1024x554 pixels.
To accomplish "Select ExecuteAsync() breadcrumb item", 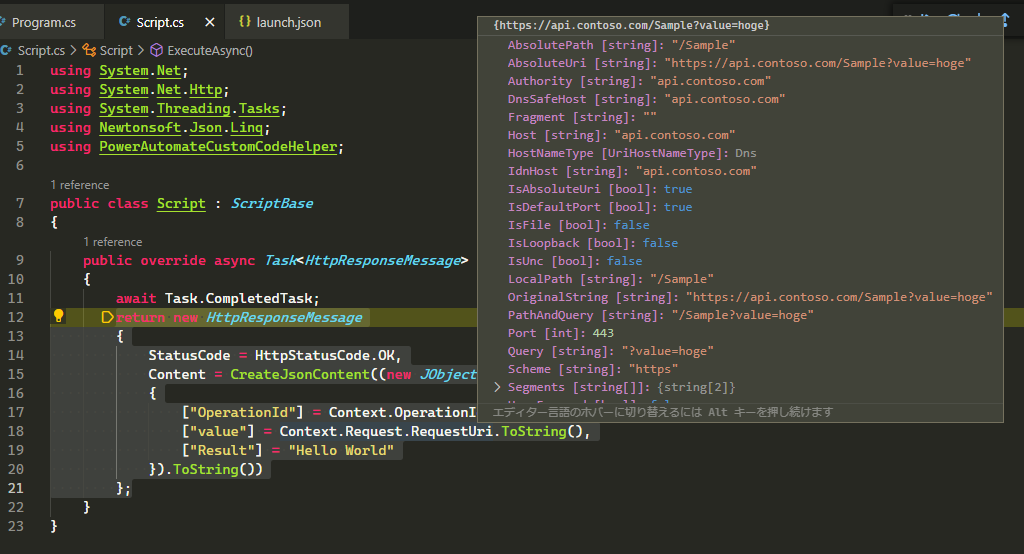I will coord(210,50).
